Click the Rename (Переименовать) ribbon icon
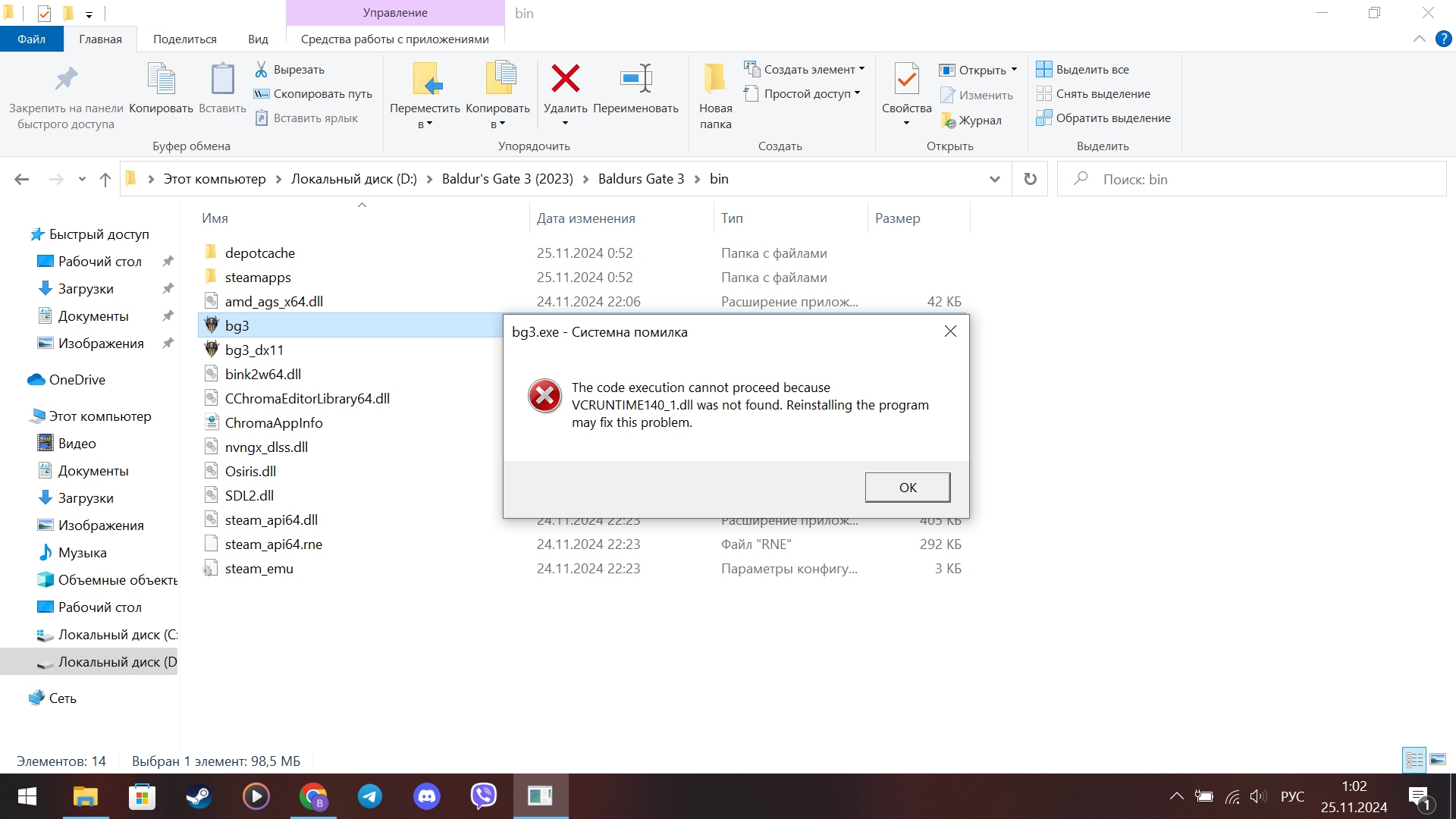Screen dimensions: 1456x819 [x=635, y=79]
